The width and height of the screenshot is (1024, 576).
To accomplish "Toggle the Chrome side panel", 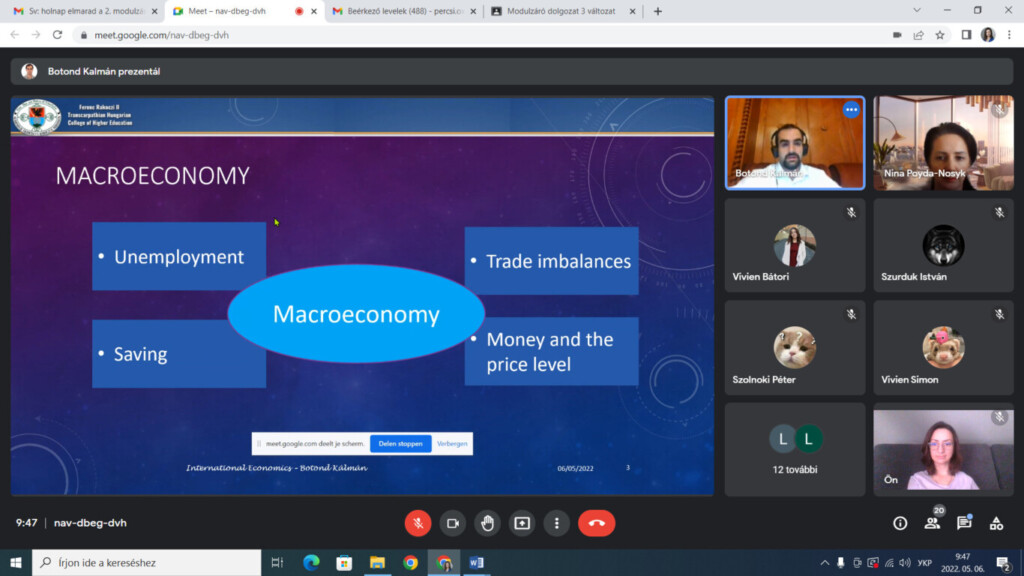I will pyautogui.click(x=966, y=34).
